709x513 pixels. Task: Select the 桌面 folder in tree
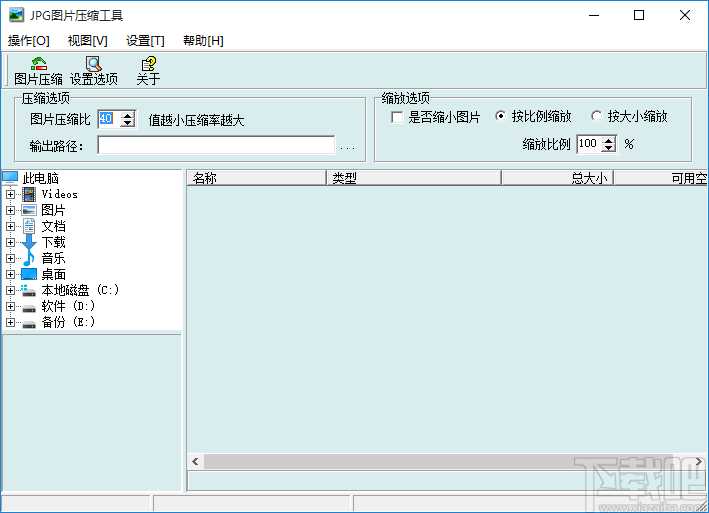coord(53,274)
